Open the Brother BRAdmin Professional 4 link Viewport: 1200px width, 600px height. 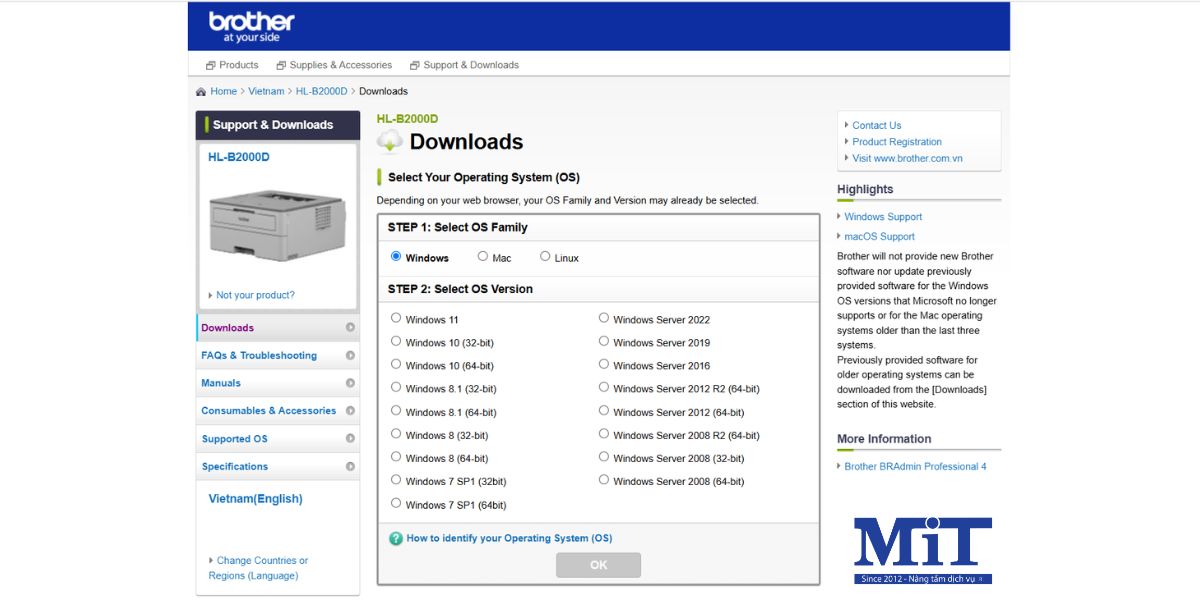[x=915, y=467]
